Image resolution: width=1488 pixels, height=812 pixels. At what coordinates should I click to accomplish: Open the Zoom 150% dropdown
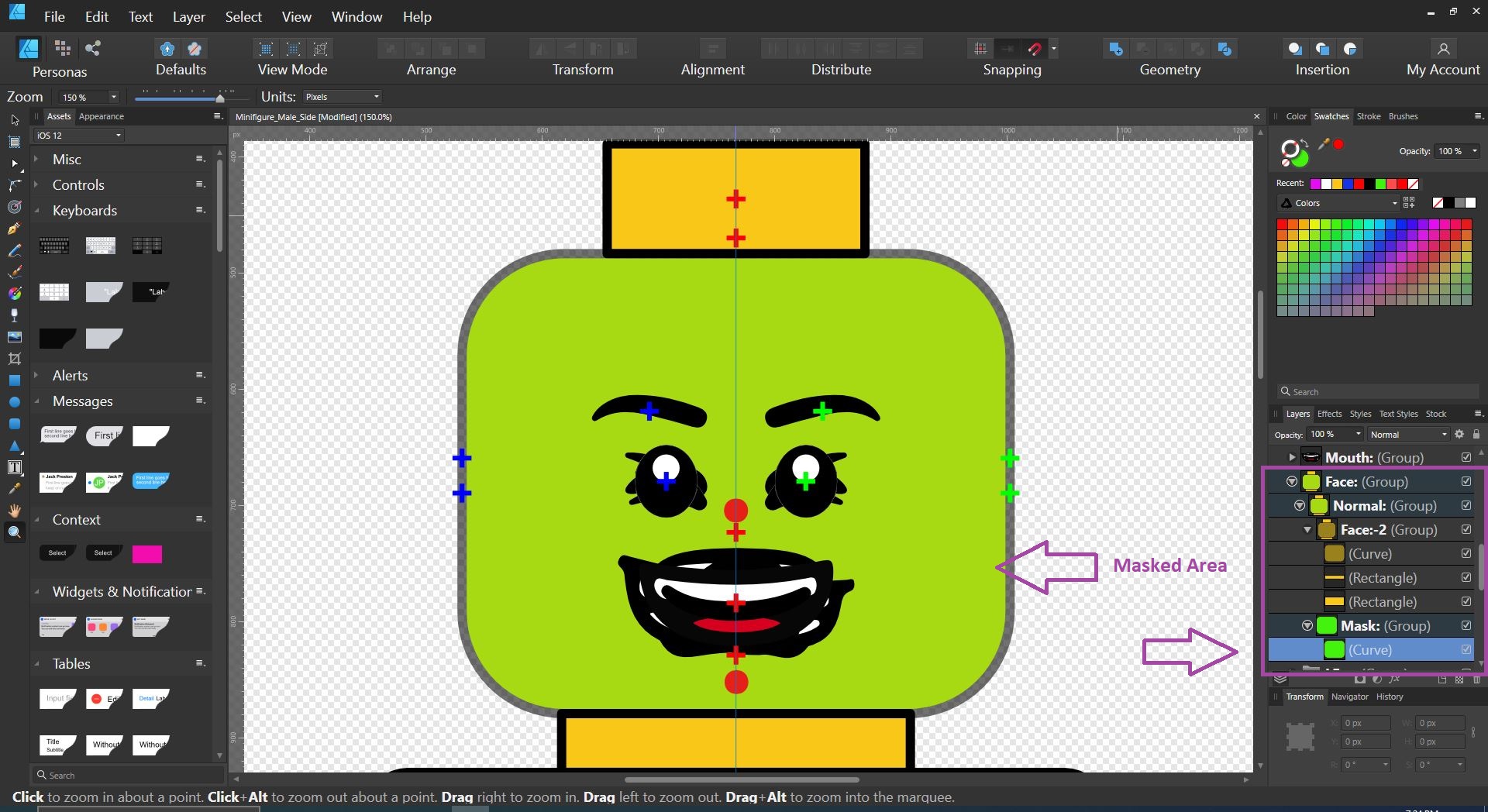113,97
